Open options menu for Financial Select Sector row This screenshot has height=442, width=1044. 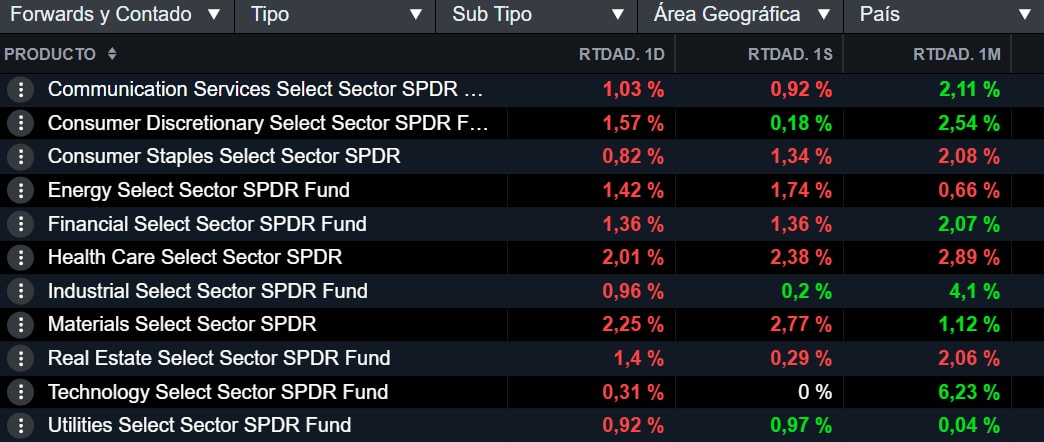[21, 224]
